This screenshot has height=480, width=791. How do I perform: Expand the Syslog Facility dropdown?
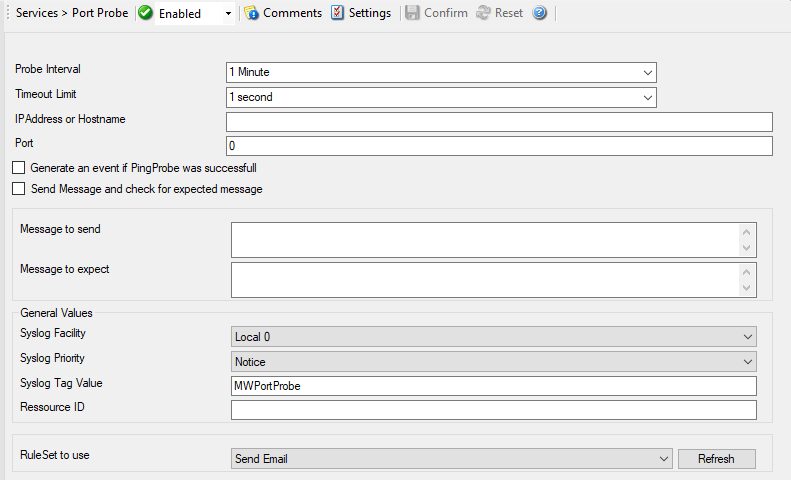tap(747, 337)
